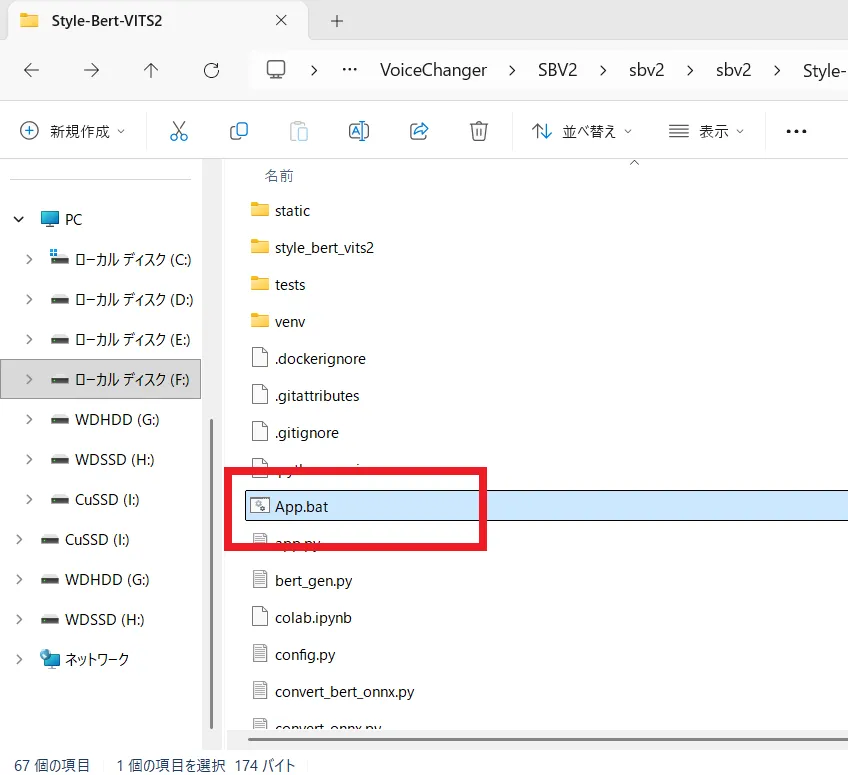Open a new tab with plus button
The height and width of the screenshot is (775, 848).
coord(337,20)
